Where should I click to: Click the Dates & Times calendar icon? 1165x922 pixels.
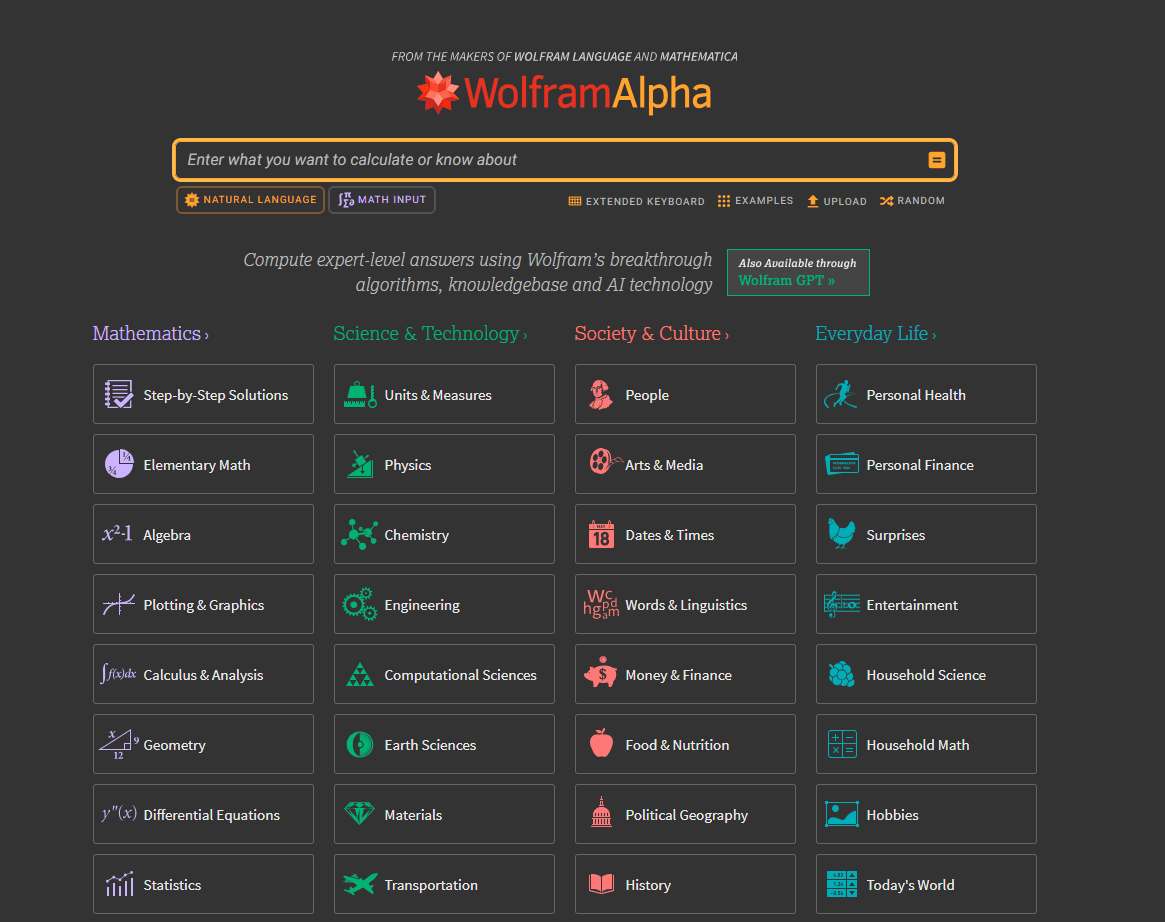pos(601,534)
